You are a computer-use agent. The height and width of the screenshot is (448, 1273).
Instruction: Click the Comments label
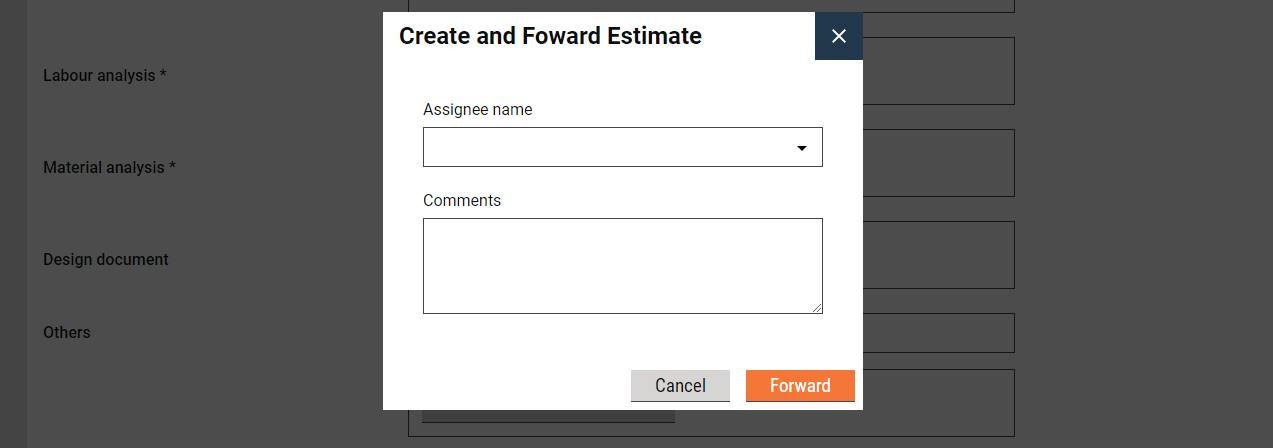coord(461,201)
